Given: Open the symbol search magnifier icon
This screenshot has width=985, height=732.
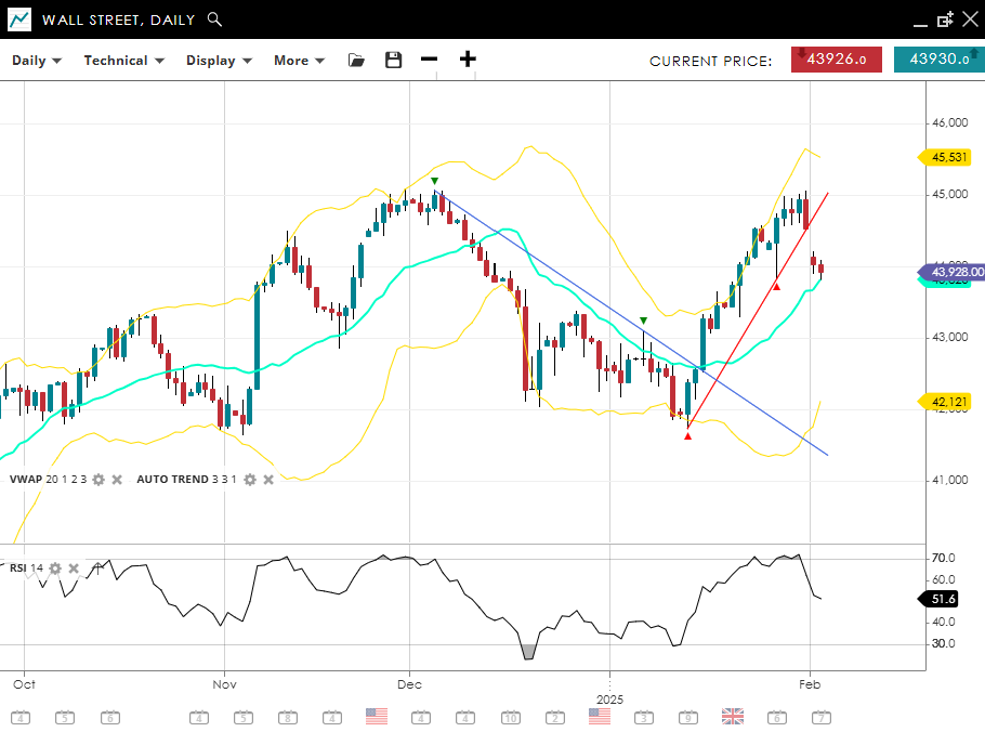Looking at the screenshot, I should [x=214, y=19].
